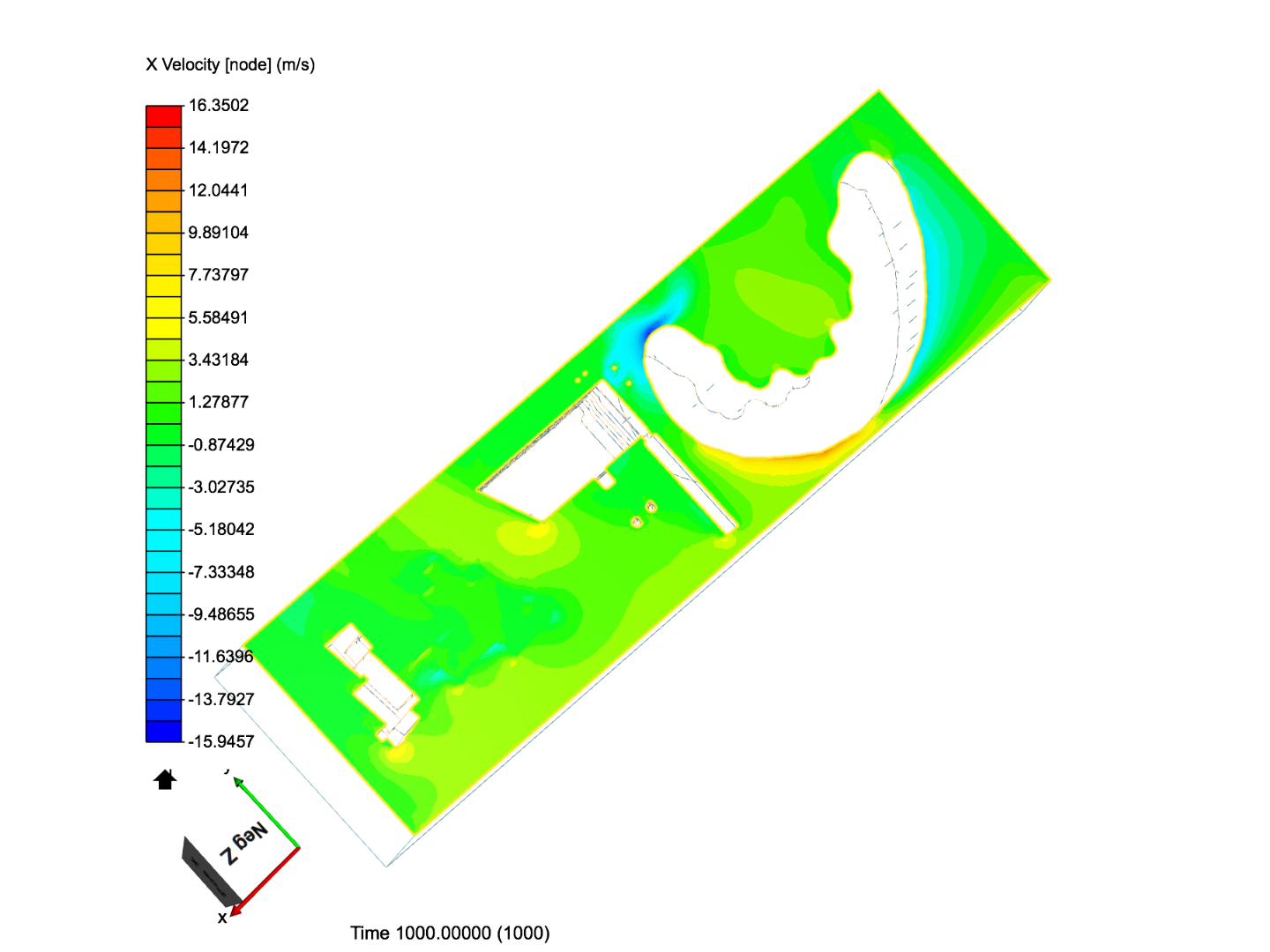
Task: Click the Time 1000.00000 (1000) label
Action: (450, 933)
